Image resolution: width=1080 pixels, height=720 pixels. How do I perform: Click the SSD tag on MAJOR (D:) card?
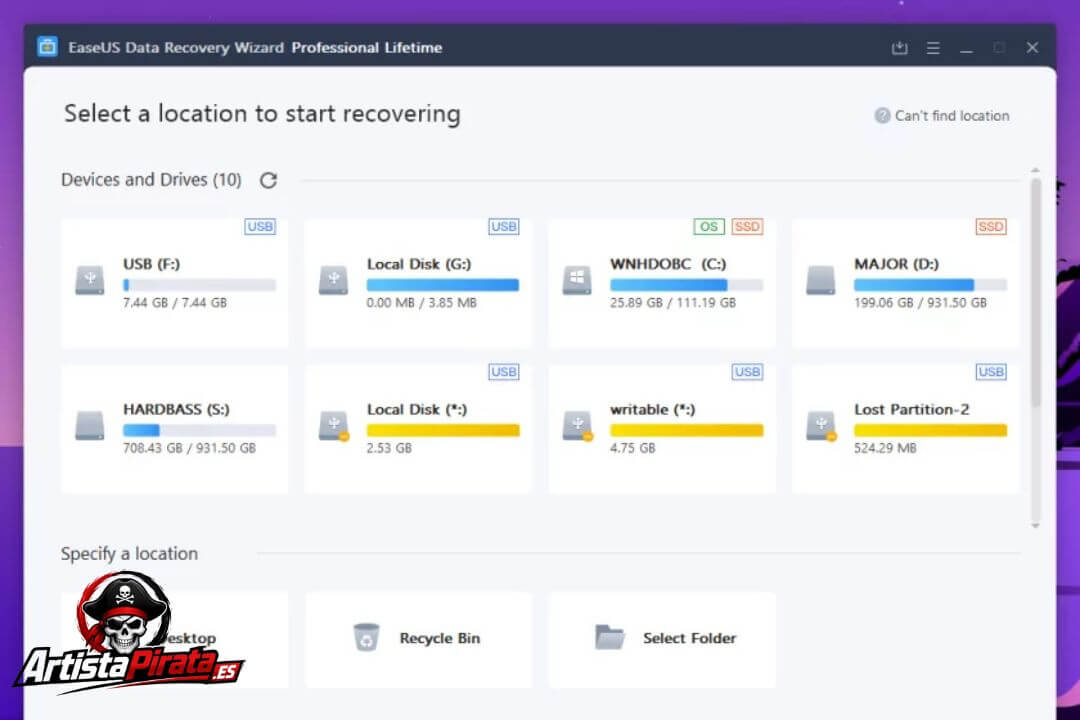click(991, 227)
